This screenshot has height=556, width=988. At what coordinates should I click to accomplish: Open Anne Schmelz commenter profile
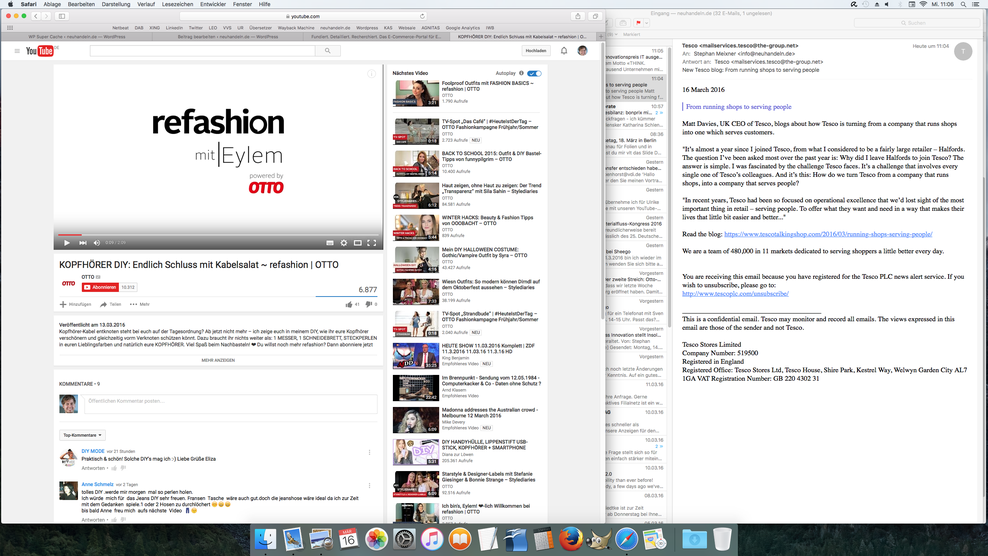97,484
